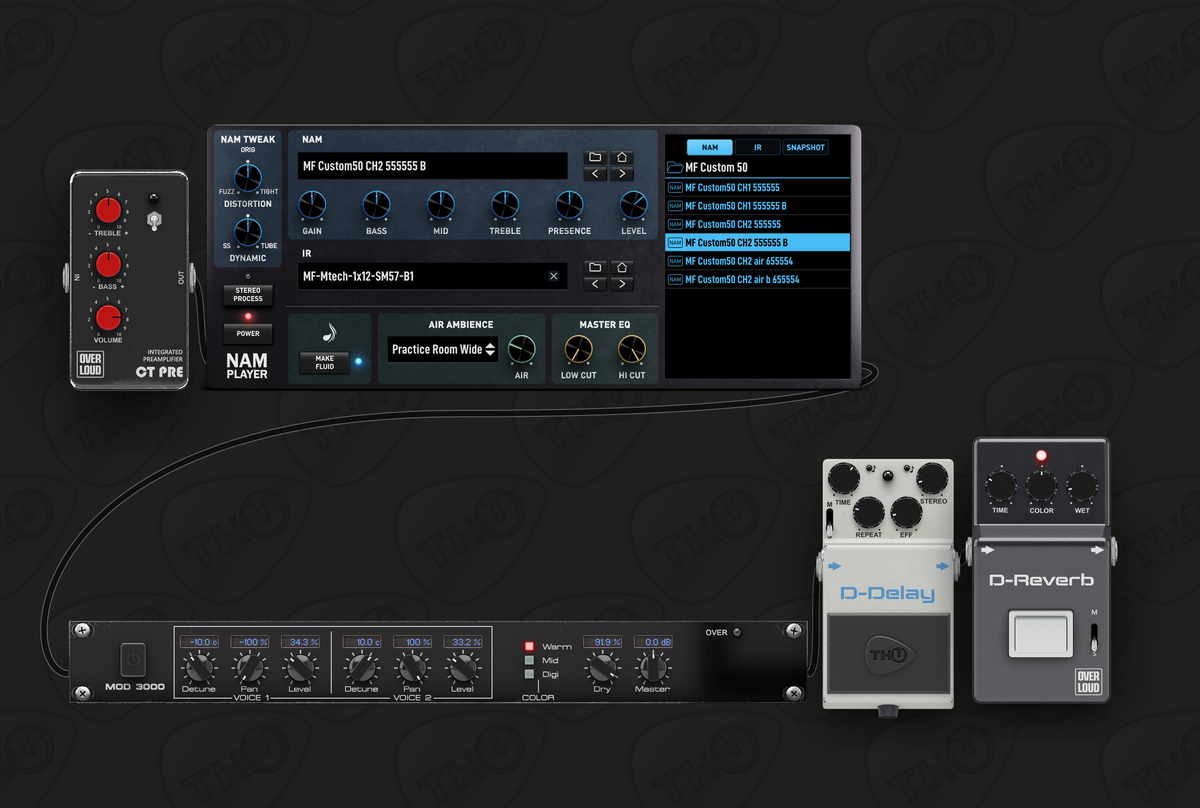Click the Make Fluid button
This screenshot has height=808, width=1200.
(x=325, y=362)
